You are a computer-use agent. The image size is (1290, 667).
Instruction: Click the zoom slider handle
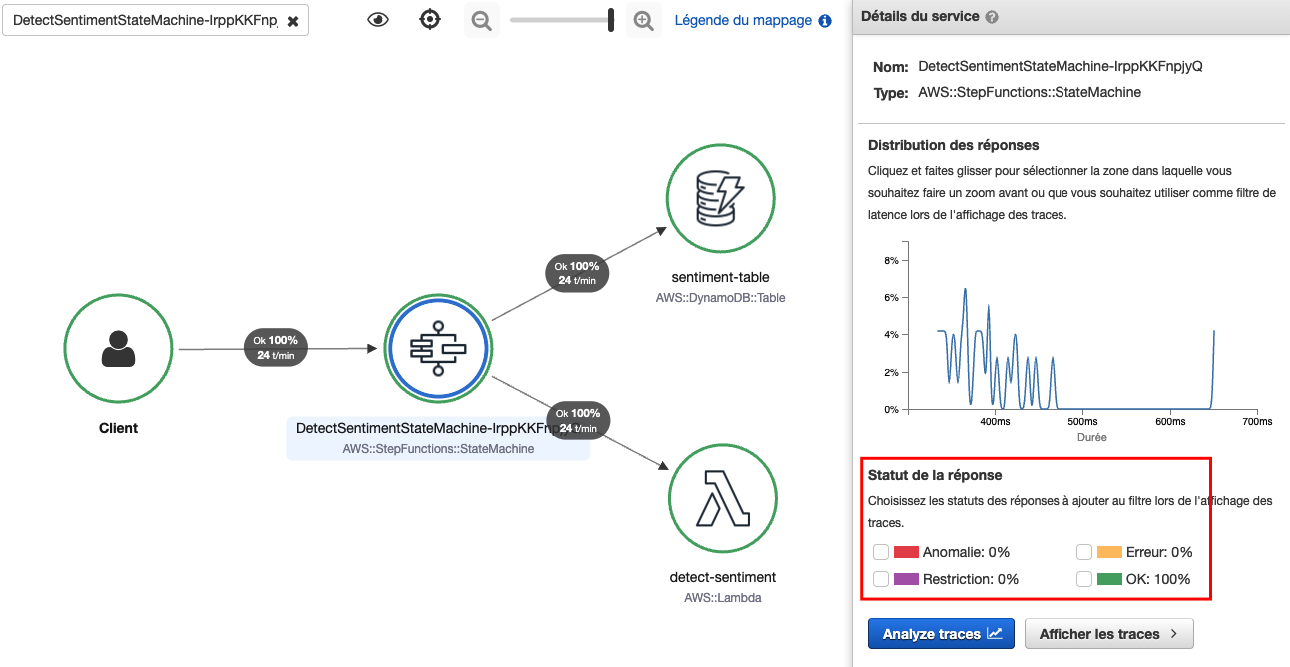tap(611, 20)
